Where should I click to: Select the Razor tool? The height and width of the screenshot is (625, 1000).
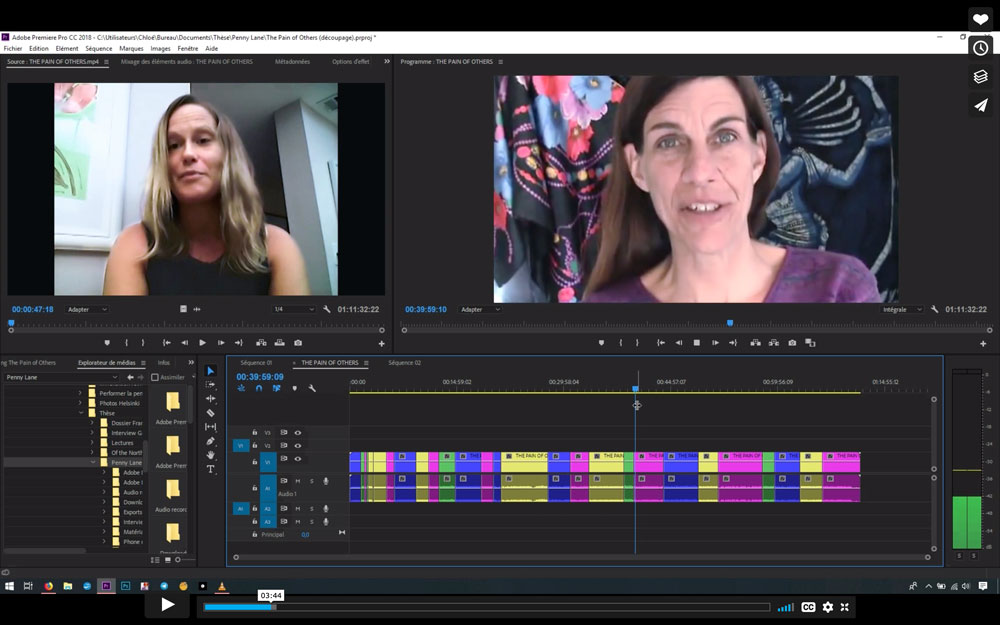(x=210, y=413)
